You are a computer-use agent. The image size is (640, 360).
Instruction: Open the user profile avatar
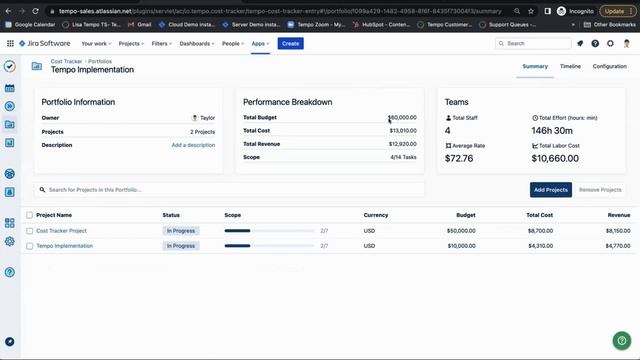tap(627, 43)
